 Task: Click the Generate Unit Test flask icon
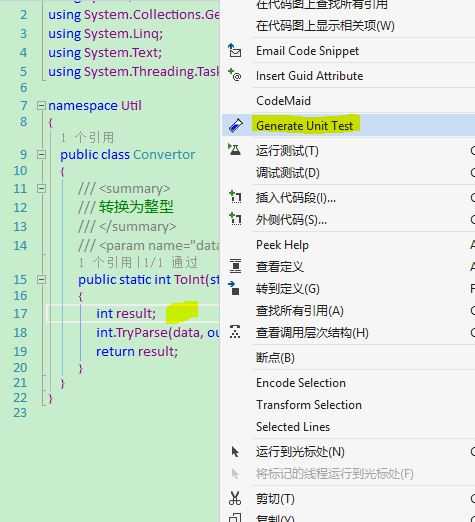236,126
